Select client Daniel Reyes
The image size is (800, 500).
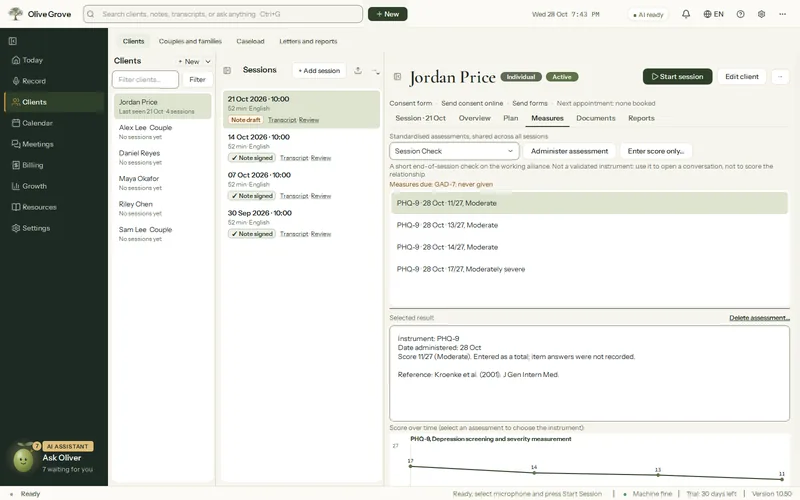[x=162, y=157]
